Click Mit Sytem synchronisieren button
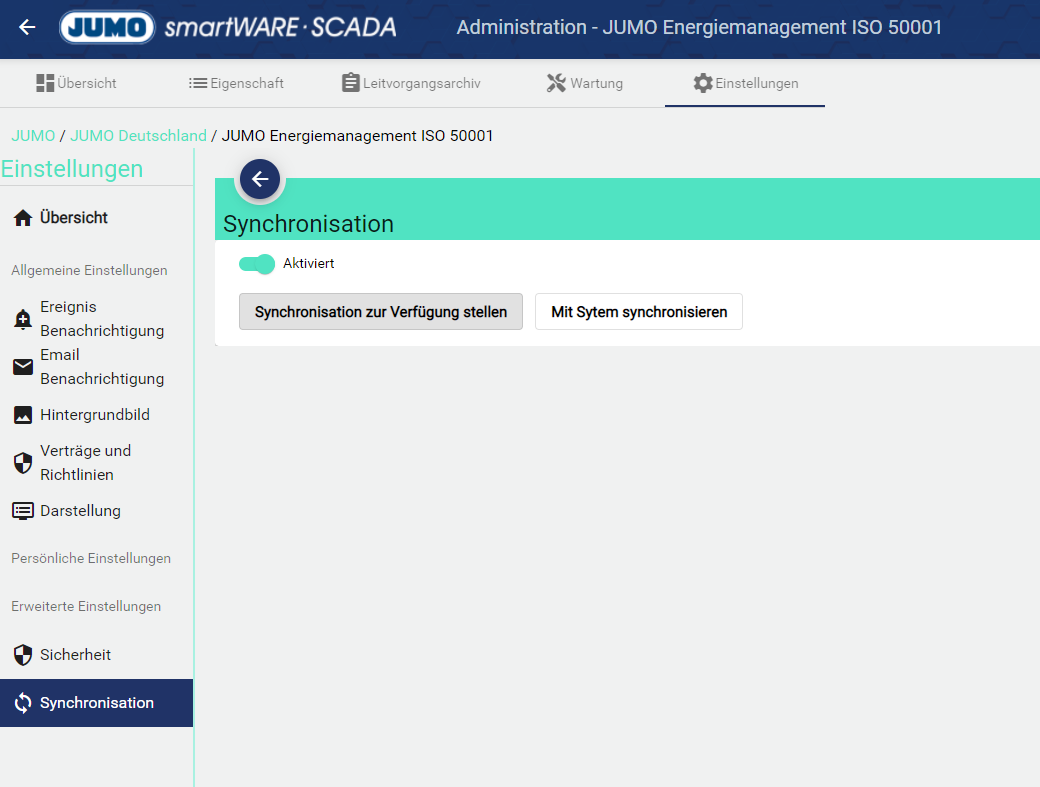This screenshot has height=787, width=1040. click(x=638, y=312)
